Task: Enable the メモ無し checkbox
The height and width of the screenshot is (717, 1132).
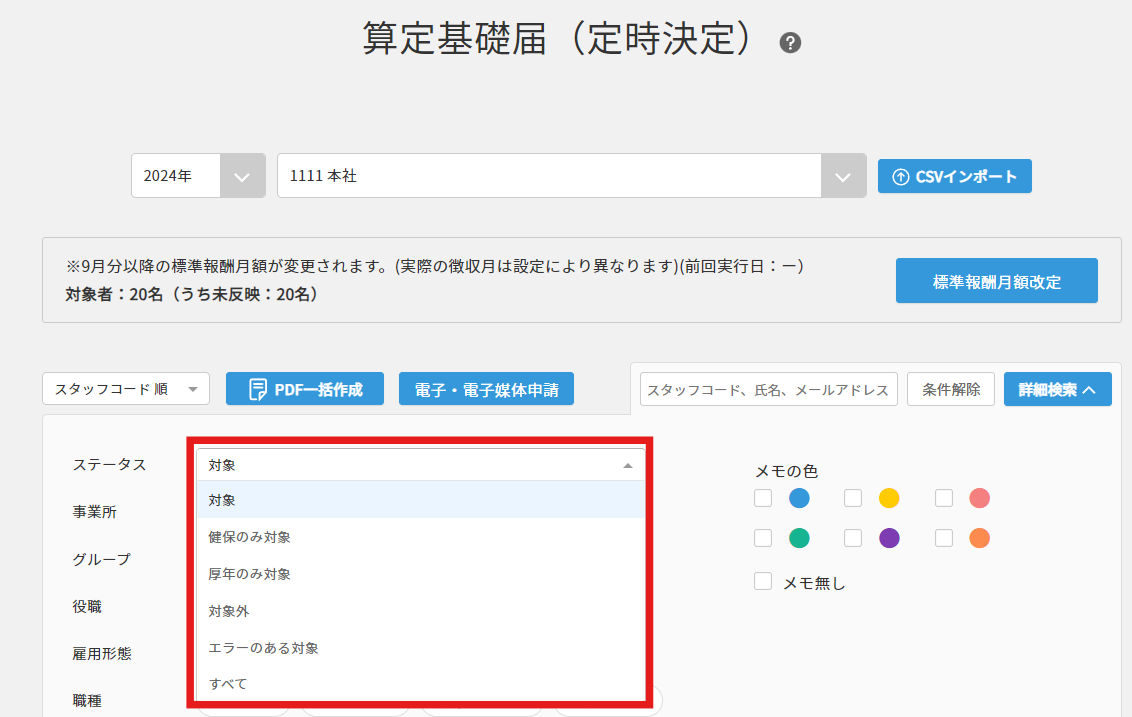Action: pyautogui.click(x=763, y=582)
